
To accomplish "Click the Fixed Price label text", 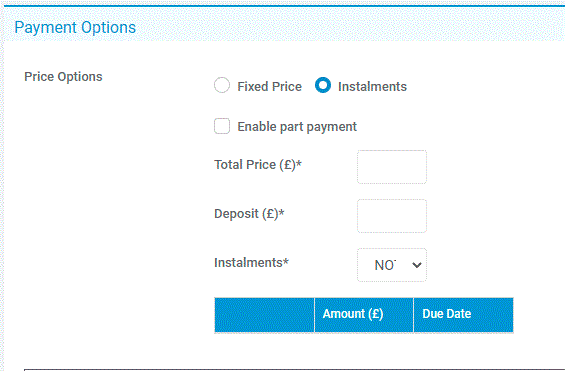I will pos(270,86).
